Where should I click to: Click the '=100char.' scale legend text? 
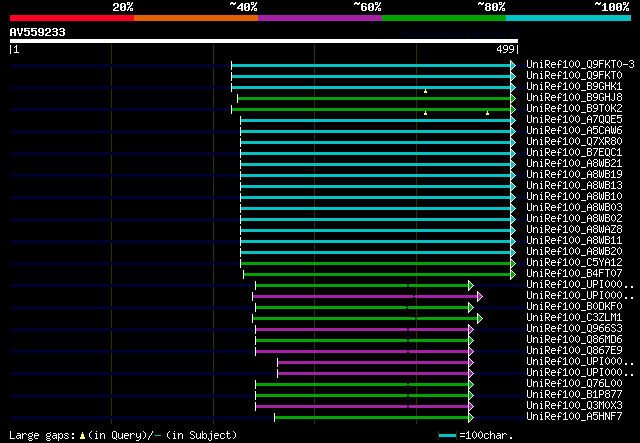(486, 435)
